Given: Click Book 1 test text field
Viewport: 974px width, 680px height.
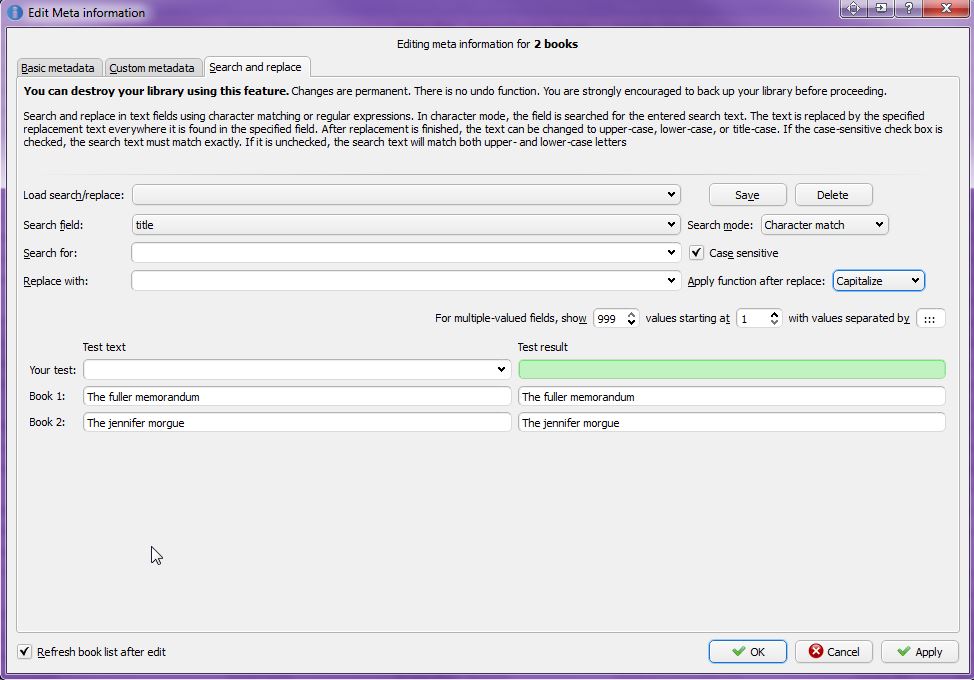Looking at the screenshot, I should coord(297,396).
